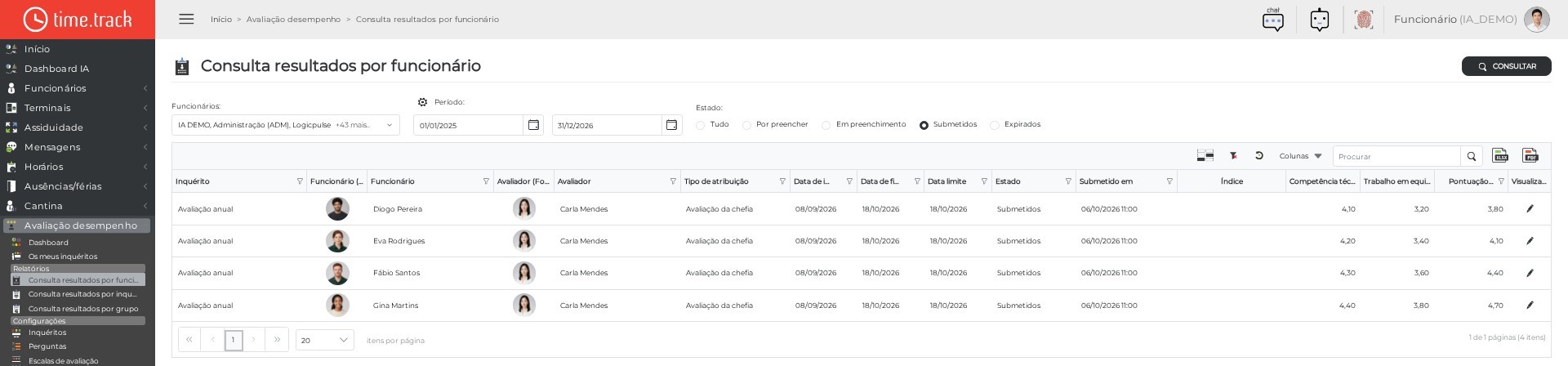Click the time.track logo
This screenshot has width=1568, height=366.
coord(78,20)
